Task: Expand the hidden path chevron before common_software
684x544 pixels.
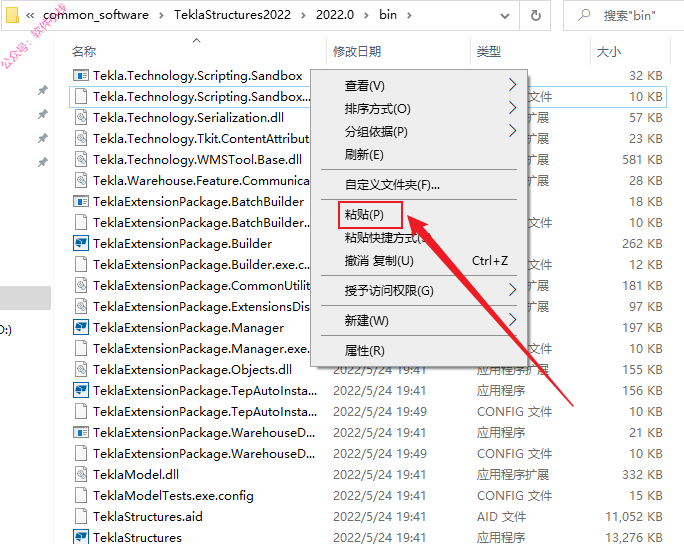Action: pos(30,15)
